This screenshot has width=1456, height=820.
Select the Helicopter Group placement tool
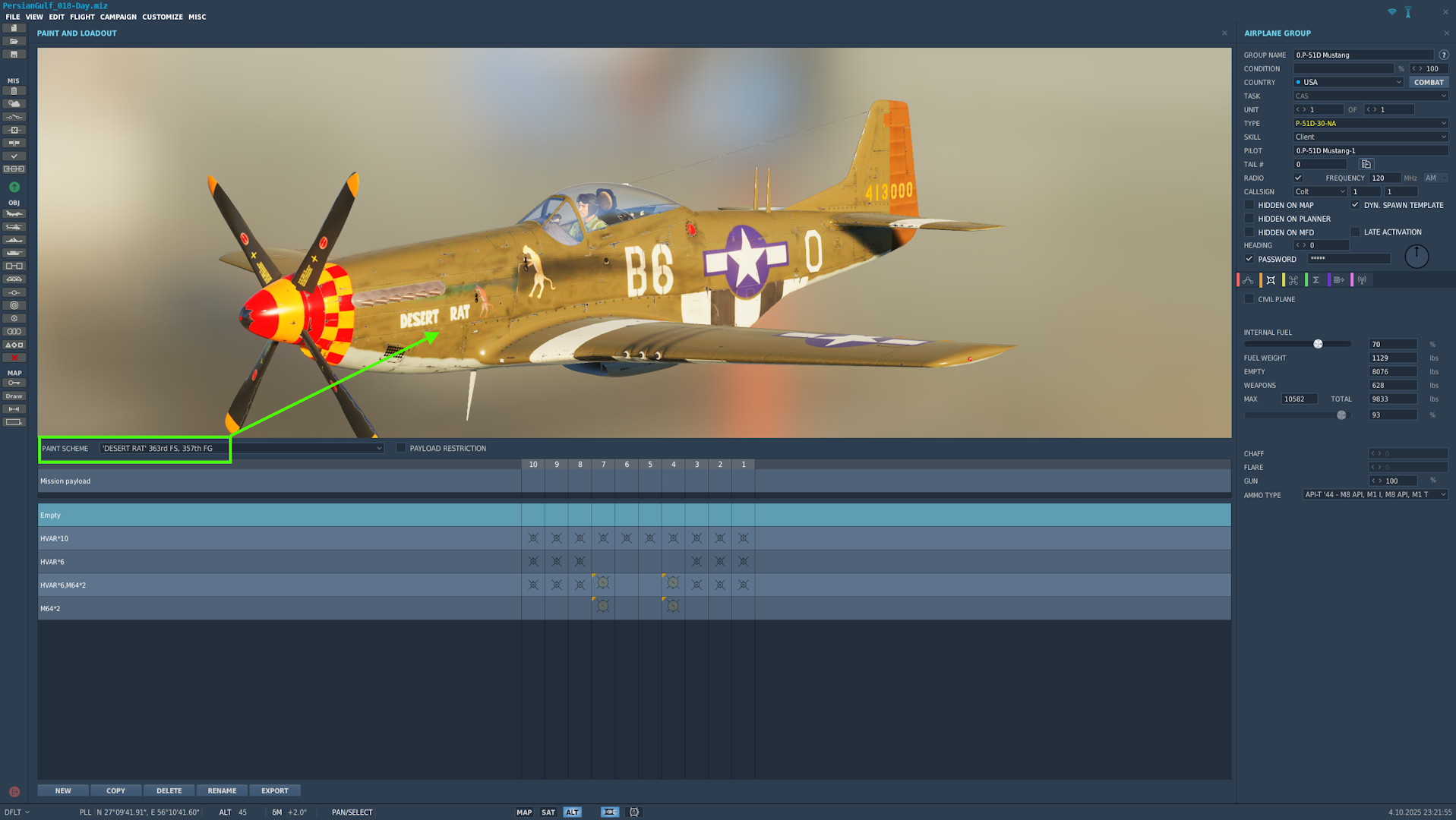tap(14, 227)
